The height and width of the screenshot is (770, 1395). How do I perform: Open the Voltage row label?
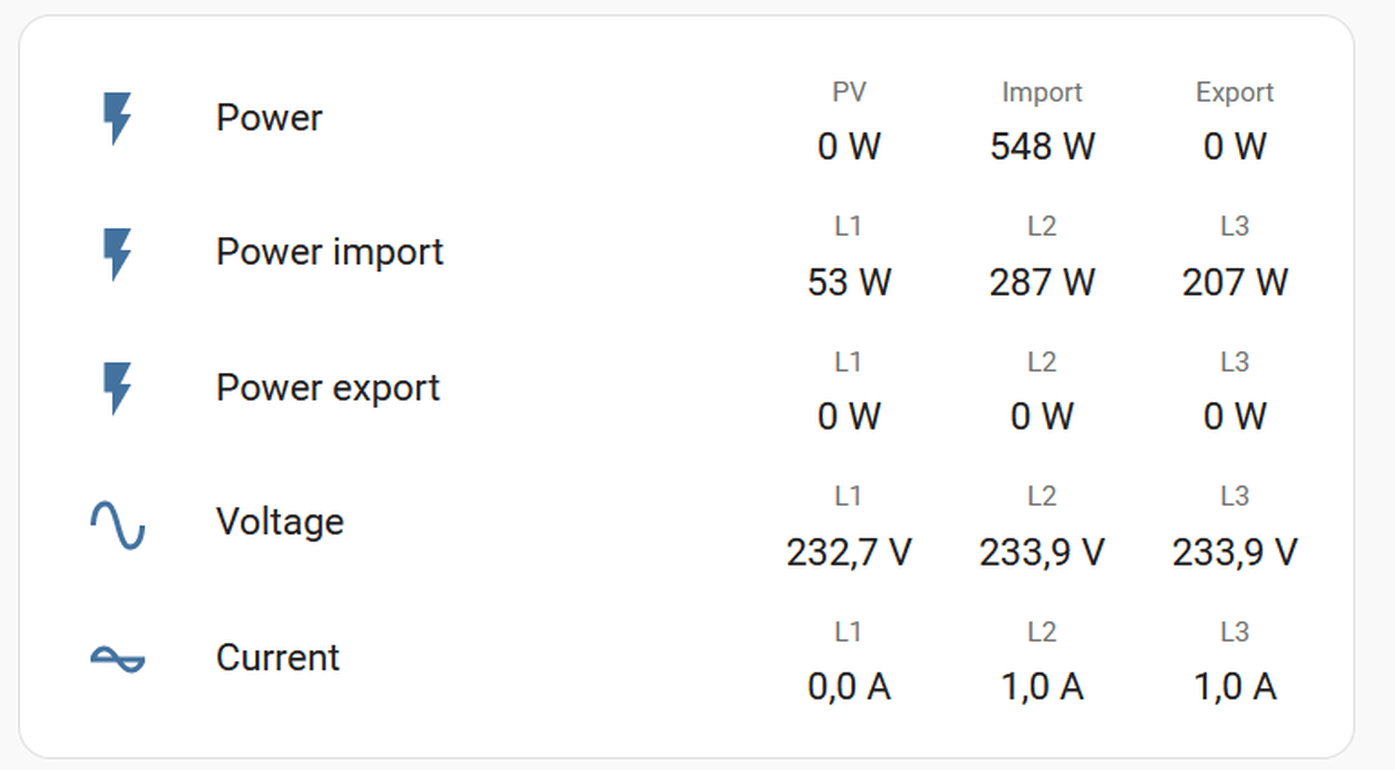(x=280, y=522)
